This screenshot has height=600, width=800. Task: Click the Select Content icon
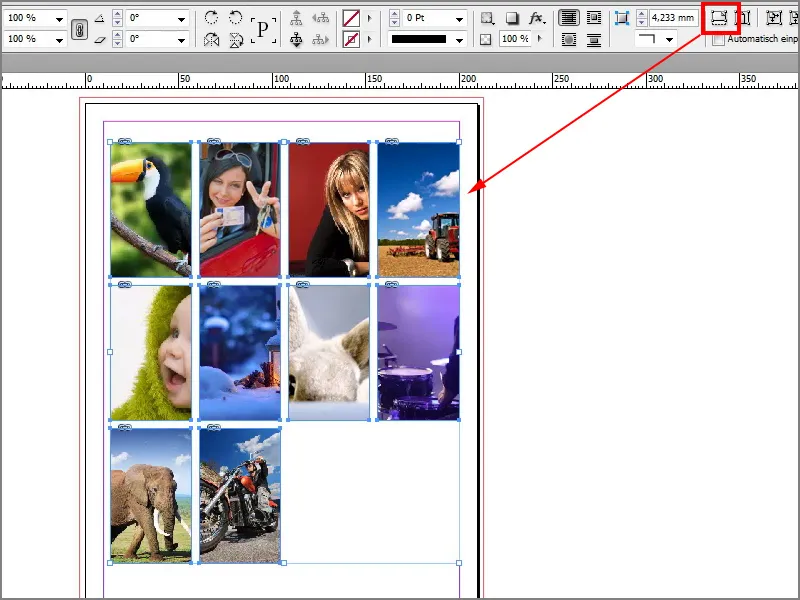(x=296, y=39)
